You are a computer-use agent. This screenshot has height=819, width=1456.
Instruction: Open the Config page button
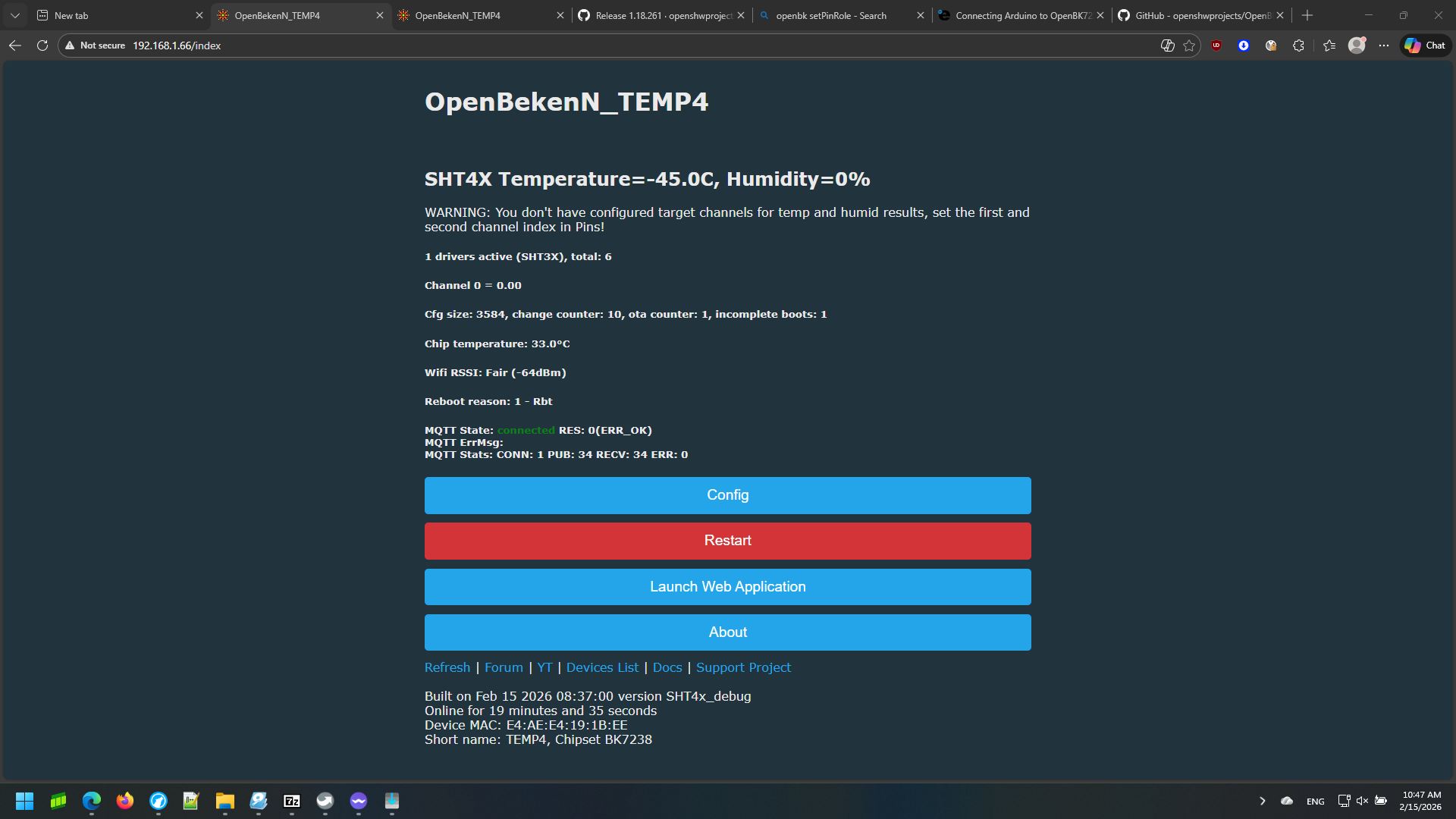[x=727, y=495]
